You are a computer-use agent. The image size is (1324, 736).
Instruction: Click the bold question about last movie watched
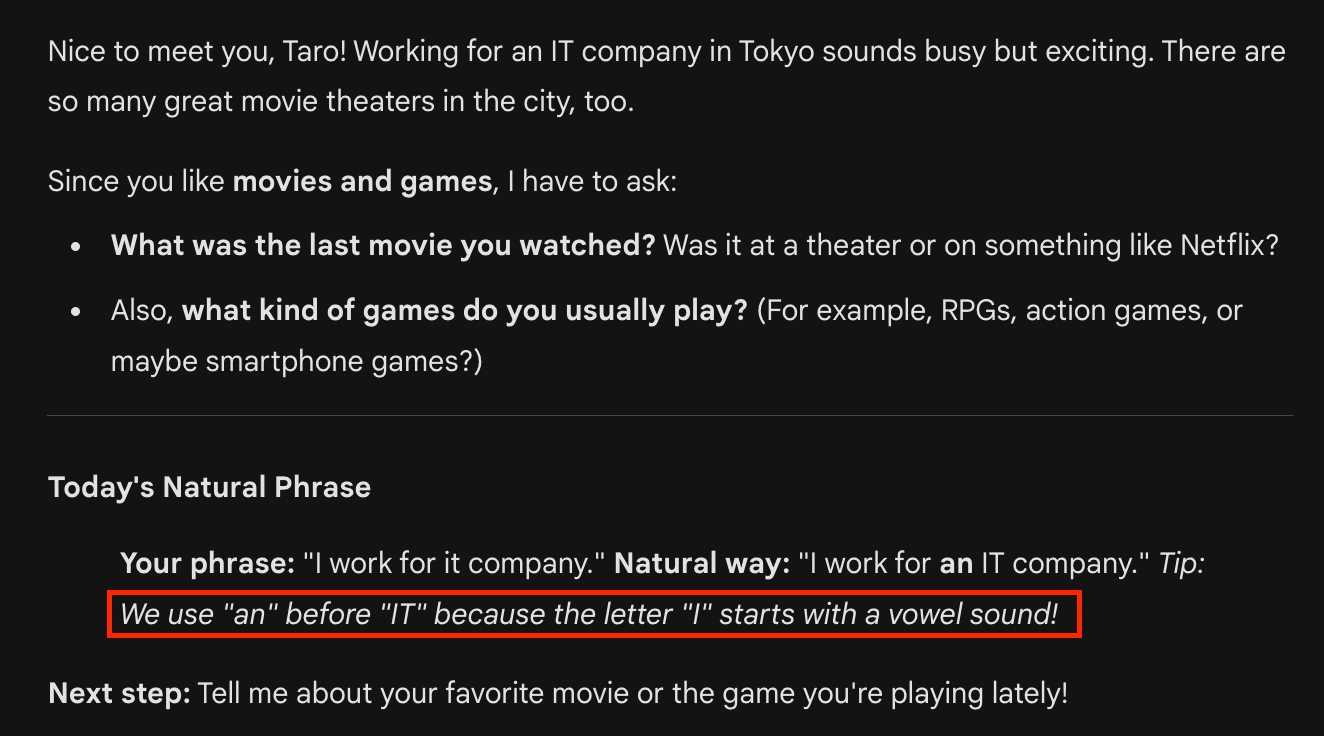coord(382,245)
